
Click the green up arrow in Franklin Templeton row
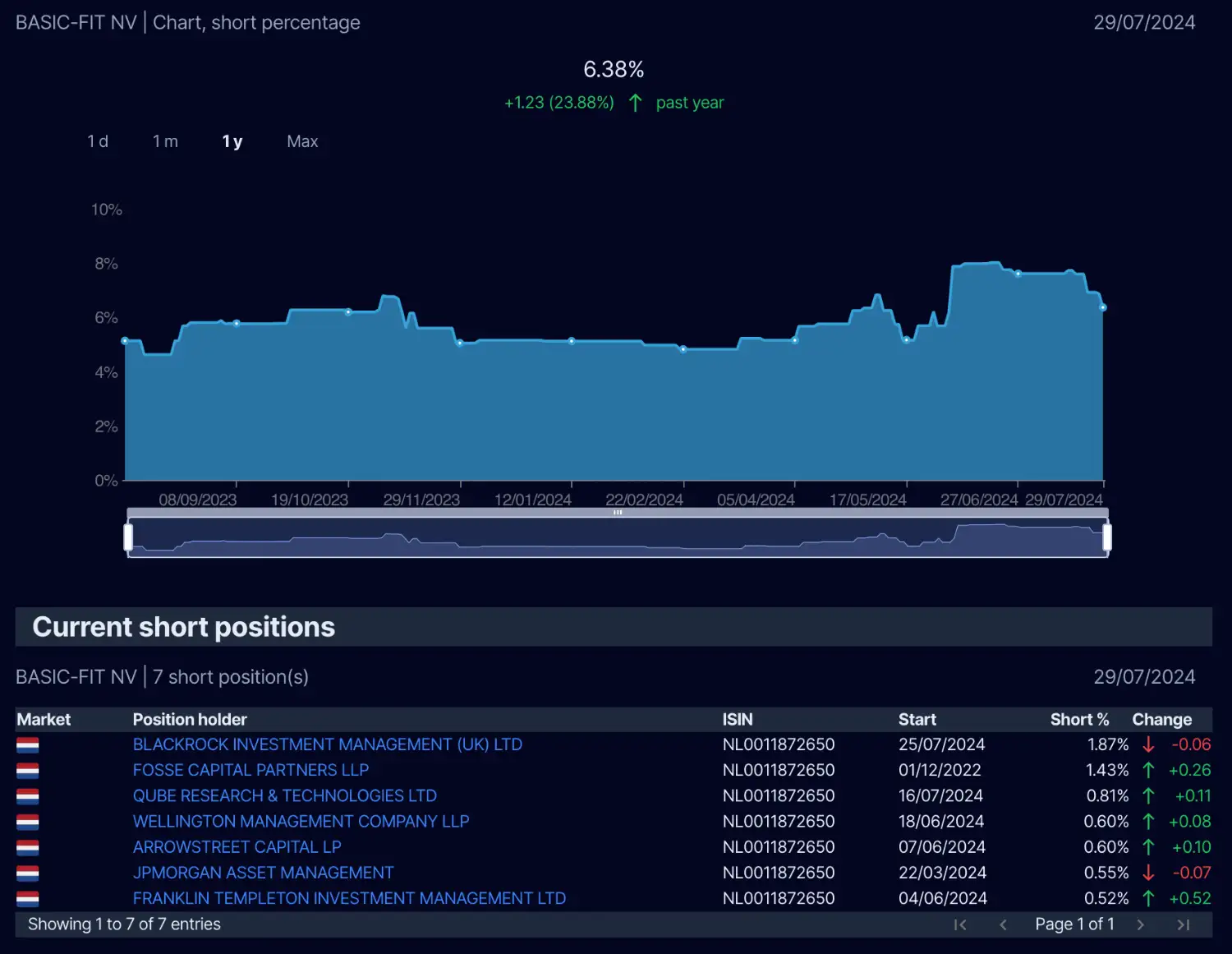[1148, 898]
